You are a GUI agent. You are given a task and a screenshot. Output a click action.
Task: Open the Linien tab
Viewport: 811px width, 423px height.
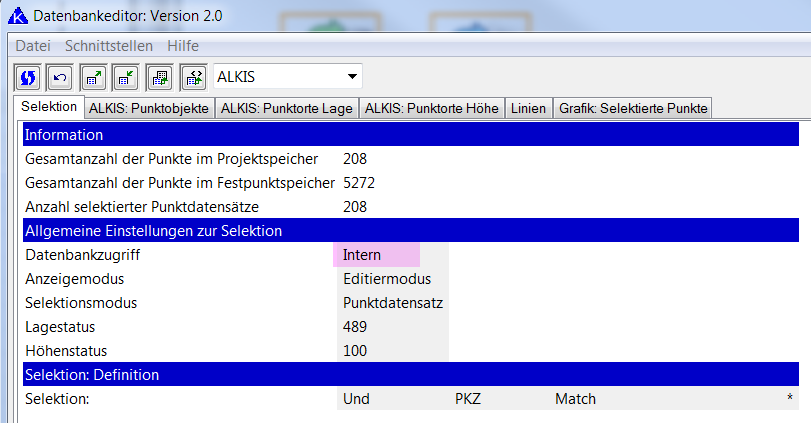click(529, 109)
